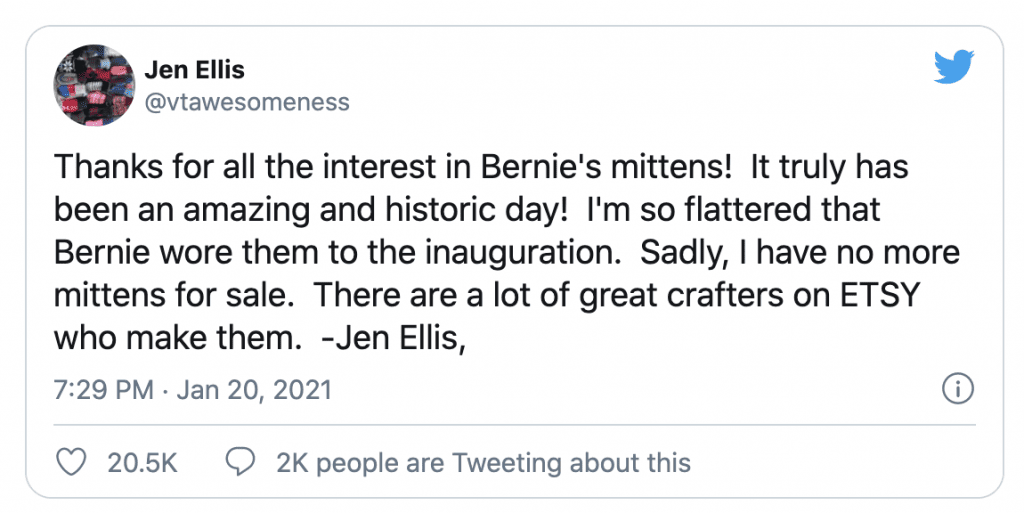Screen dimensions: 1024x513
Task: Click 'who make them.' on the last line
Action: pos(176,338)
